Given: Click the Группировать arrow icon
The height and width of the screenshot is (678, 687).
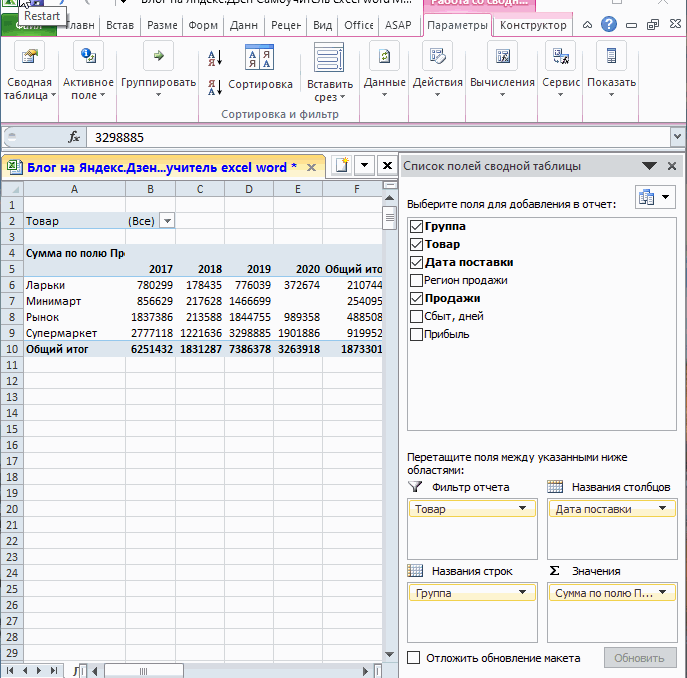Looking at the screenshot, I should 159,56.
